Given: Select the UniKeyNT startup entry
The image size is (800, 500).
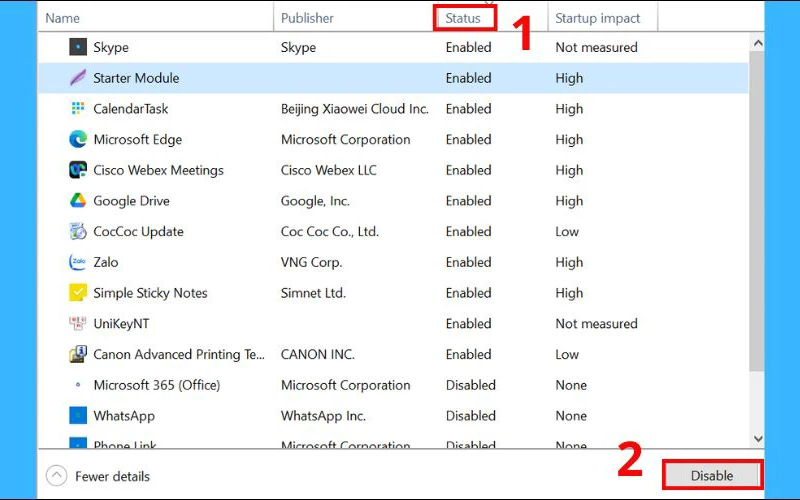Looking at the screenshot, I should (x=121, y=324).
